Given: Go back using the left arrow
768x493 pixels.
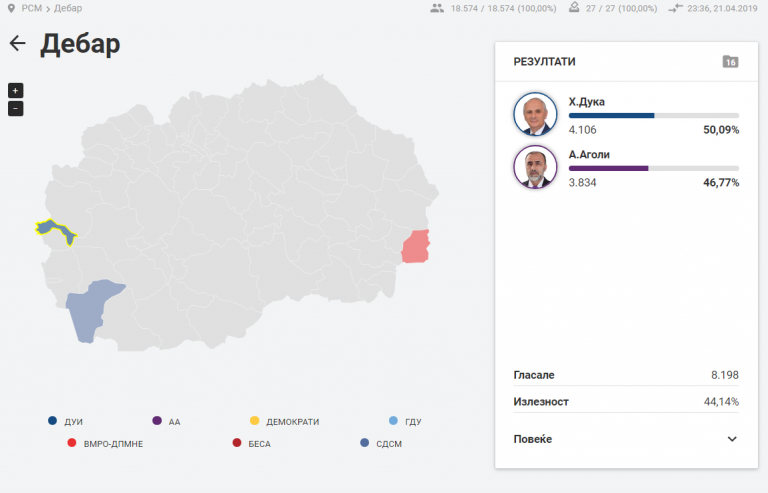Looking at the screenshot, I should pyautogui.click(x=18, y=43).
